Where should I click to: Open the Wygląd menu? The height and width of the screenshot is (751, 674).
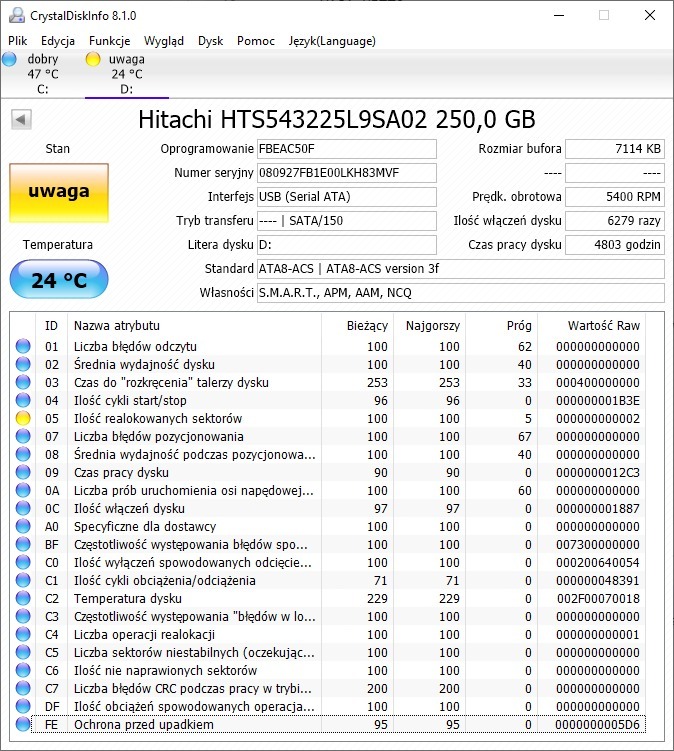[x=164, y=41]
